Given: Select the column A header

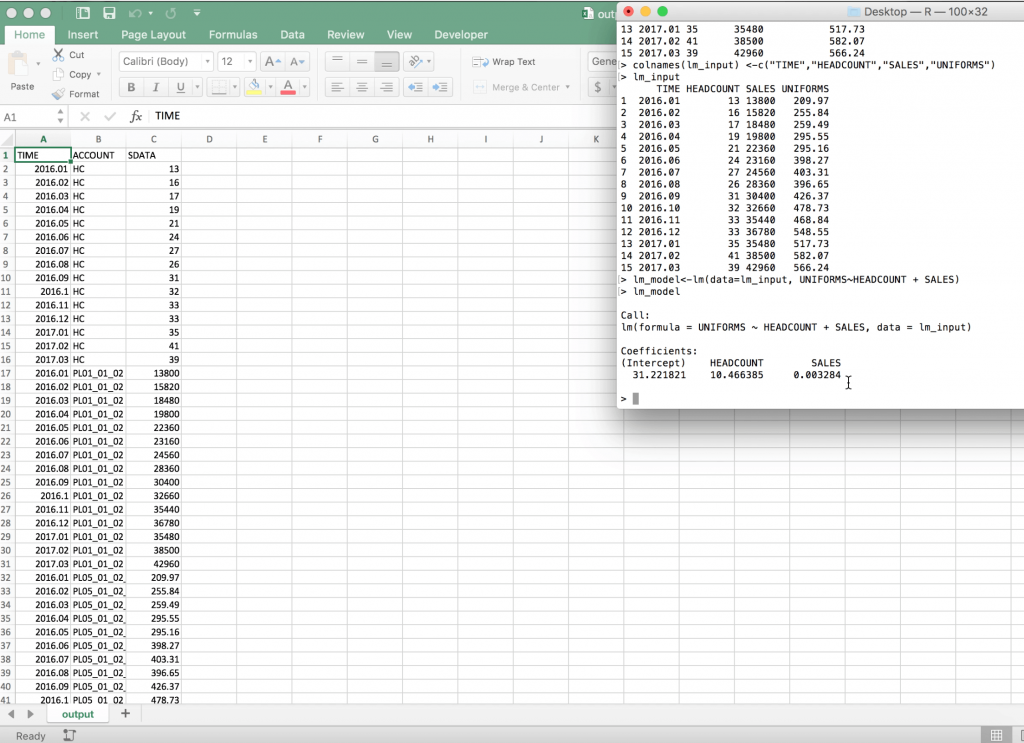Looking at the screenshot, I should [43, 139].
